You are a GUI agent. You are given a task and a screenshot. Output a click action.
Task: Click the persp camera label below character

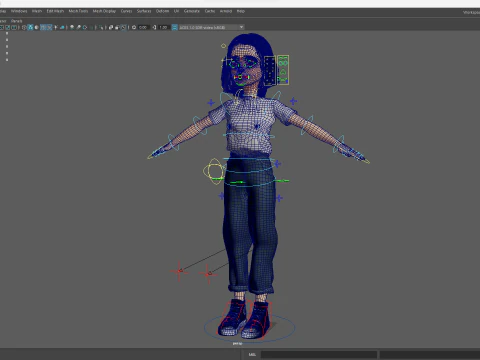pyautogui.click(x=237, y=343)
